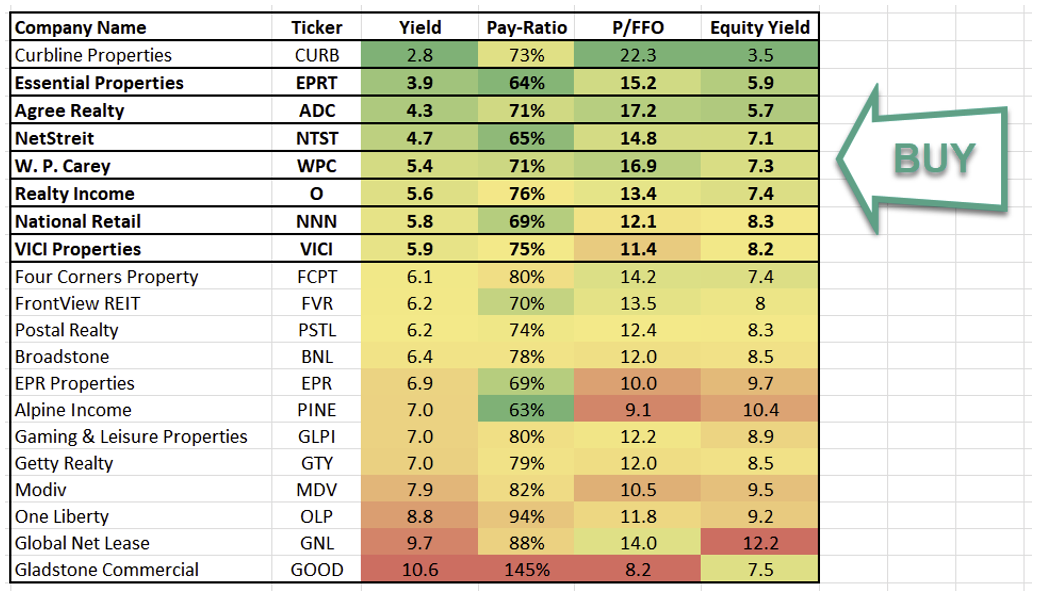
Task: Click the green BUY arrow shape
Action: click(x=920, y=159)
